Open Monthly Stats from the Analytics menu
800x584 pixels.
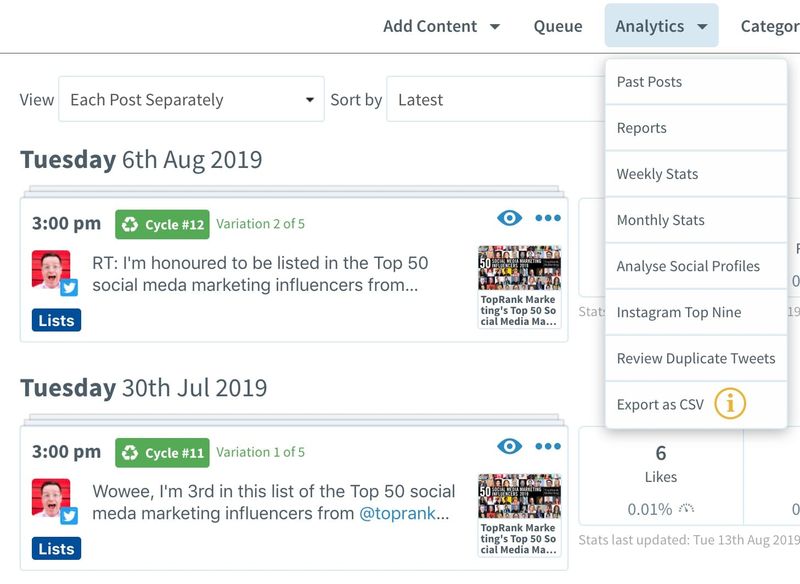[696, 220]
